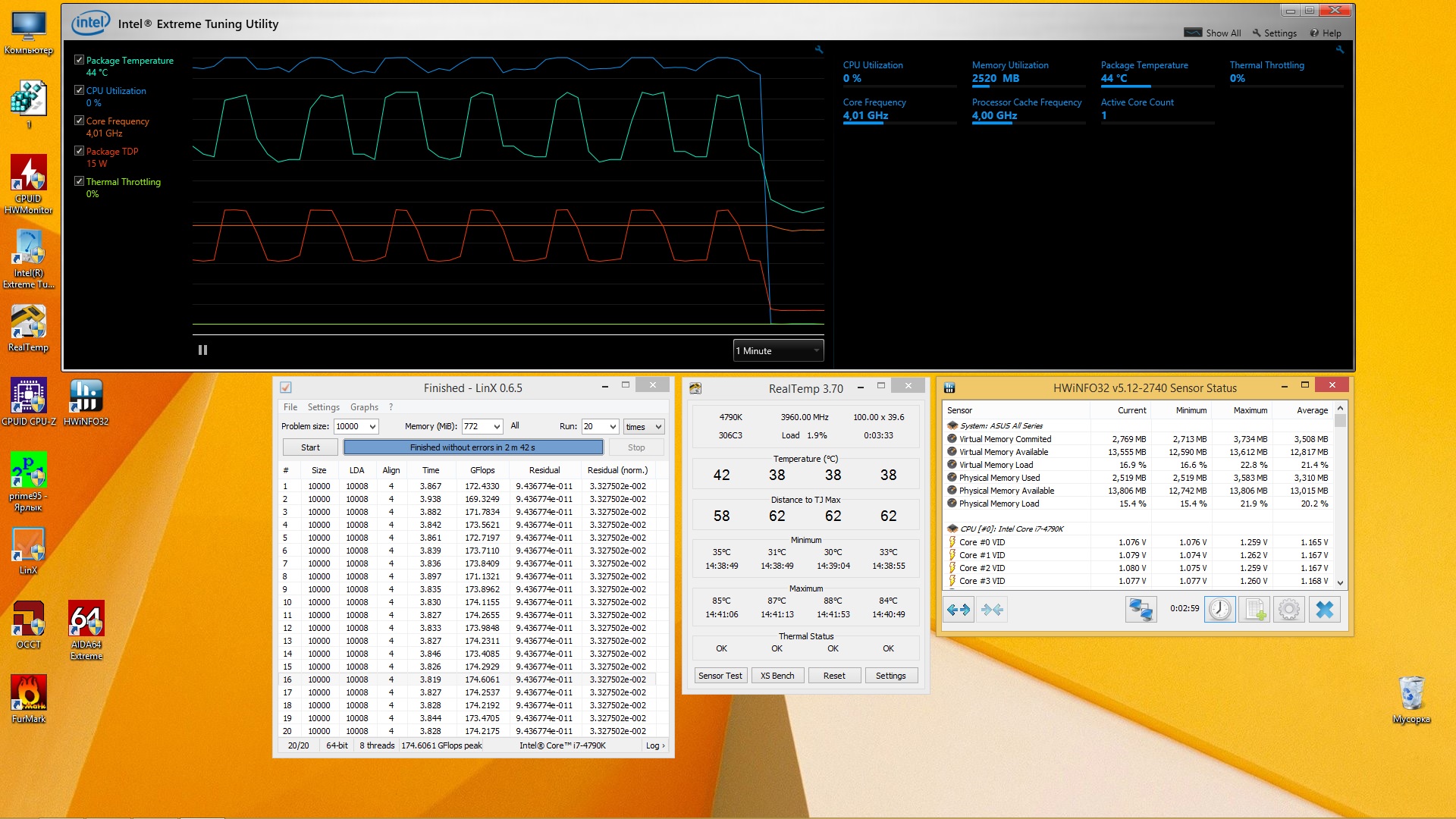This screenshot has width=1456, height=819.
Task: Uncheck Package Temperature graph checkbox
Action: (79, 60)
